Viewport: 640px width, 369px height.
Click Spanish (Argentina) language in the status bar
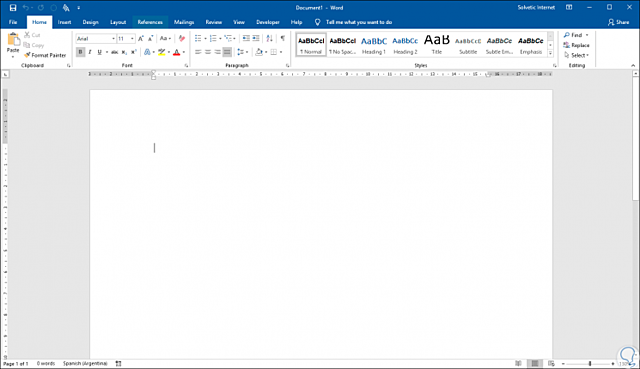(85, 363)
